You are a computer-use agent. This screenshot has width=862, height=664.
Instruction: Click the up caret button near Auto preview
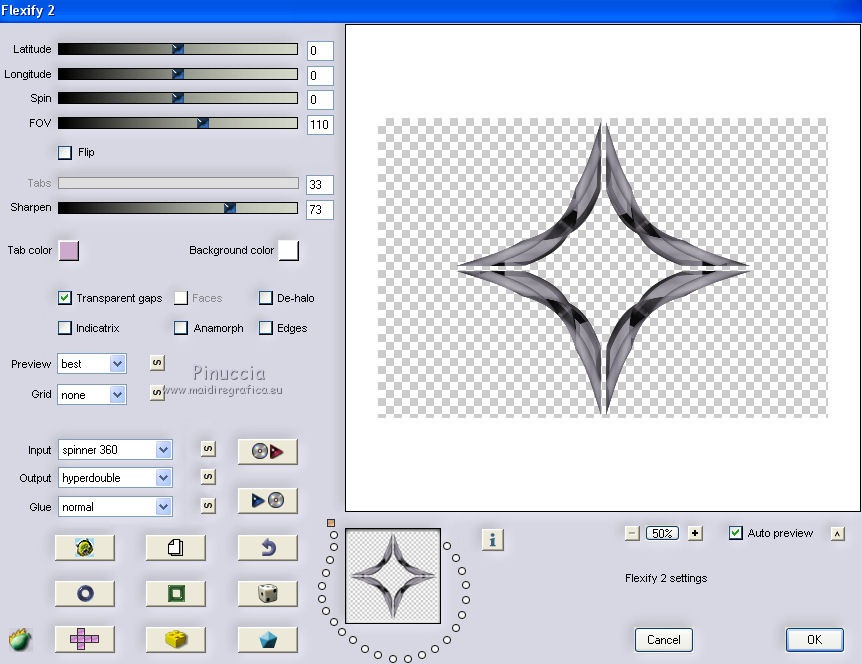click(x=837, y=534)
